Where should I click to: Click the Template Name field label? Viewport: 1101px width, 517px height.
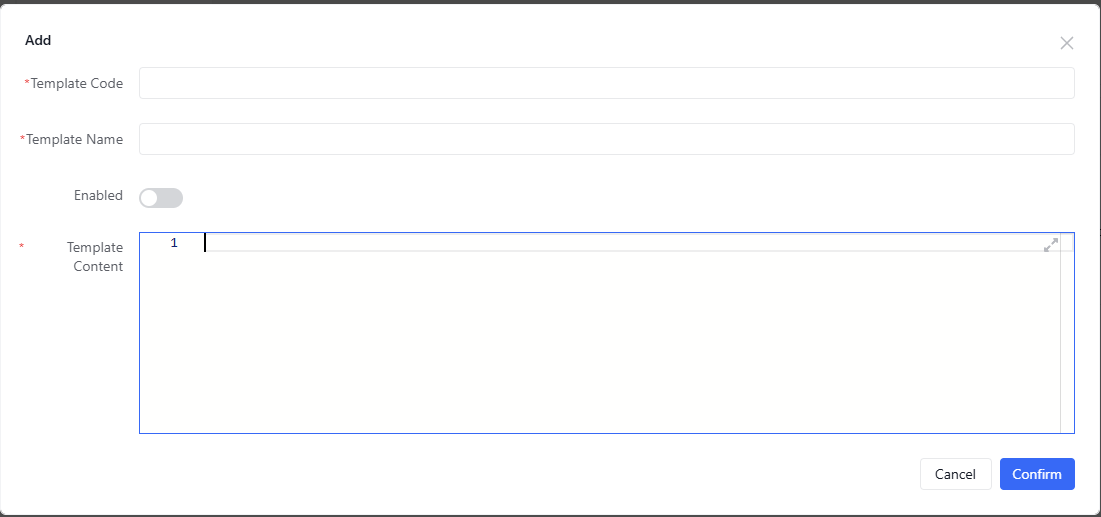[x=75, y=140]
